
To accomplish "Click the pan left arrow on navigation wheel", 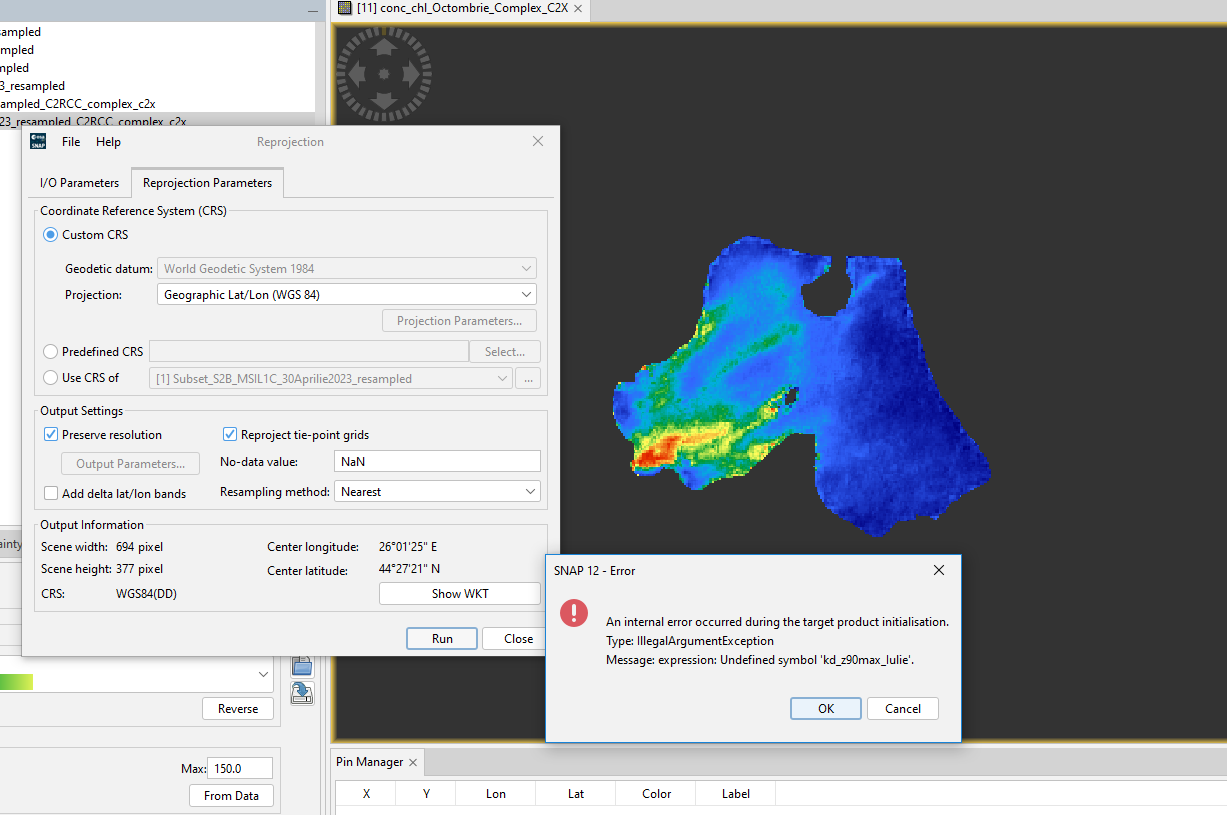I will pyautogui.click(x=356, y=74).
